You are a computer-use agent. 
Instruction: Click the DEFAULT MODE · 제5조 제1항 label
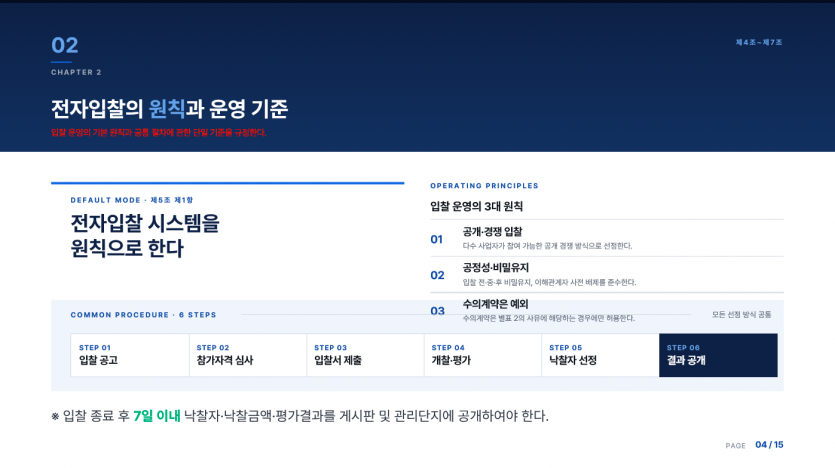coord(132,200)
